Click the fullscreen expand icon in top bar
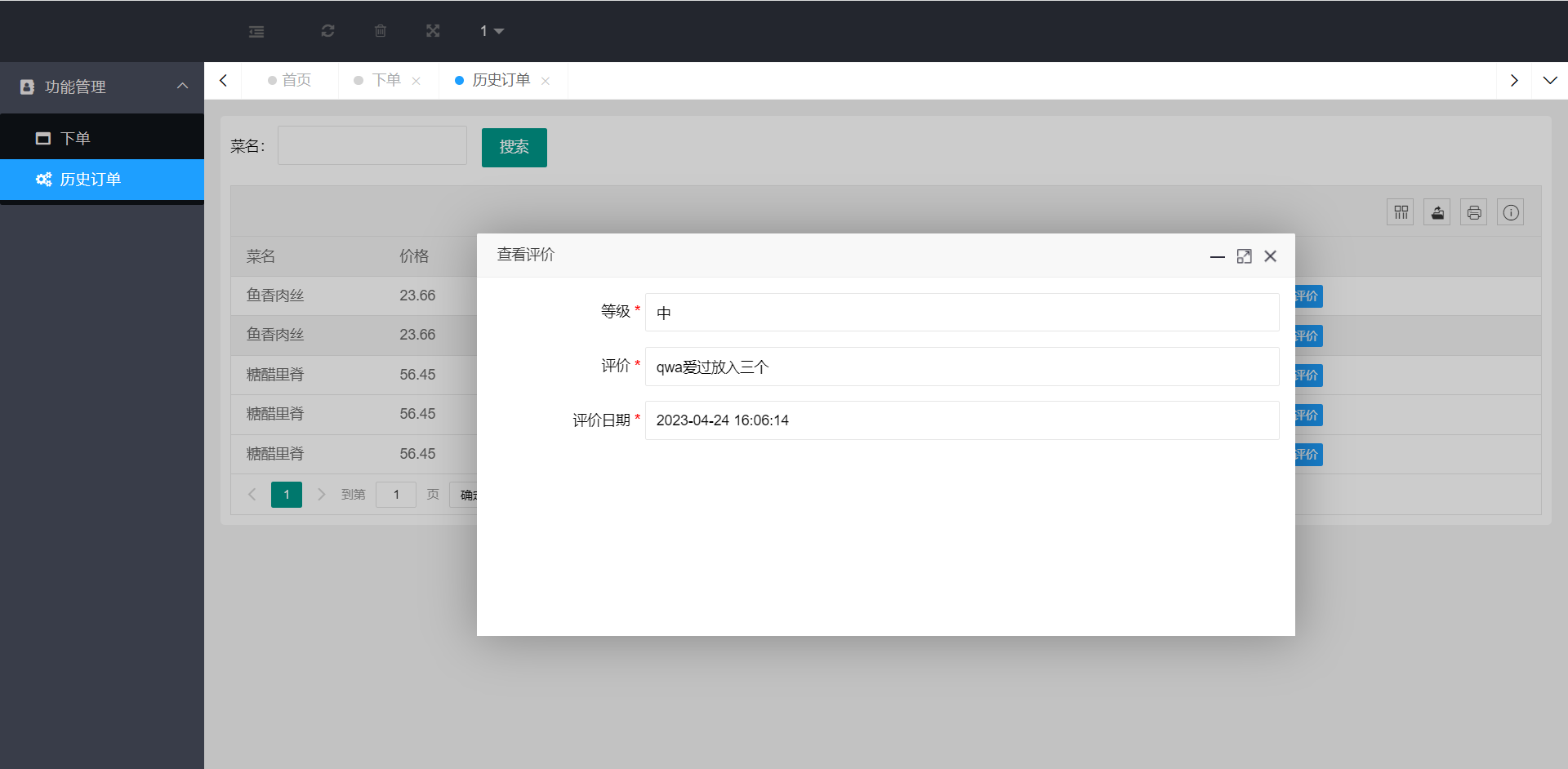 tap(433, 31)
